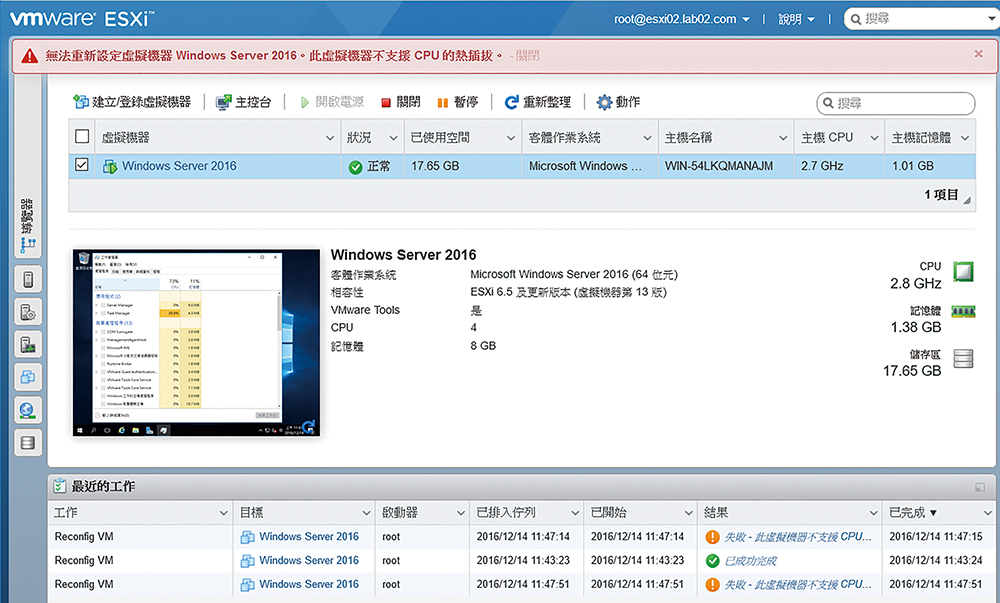Dismiss the error banner with the X

coord(978,54)
